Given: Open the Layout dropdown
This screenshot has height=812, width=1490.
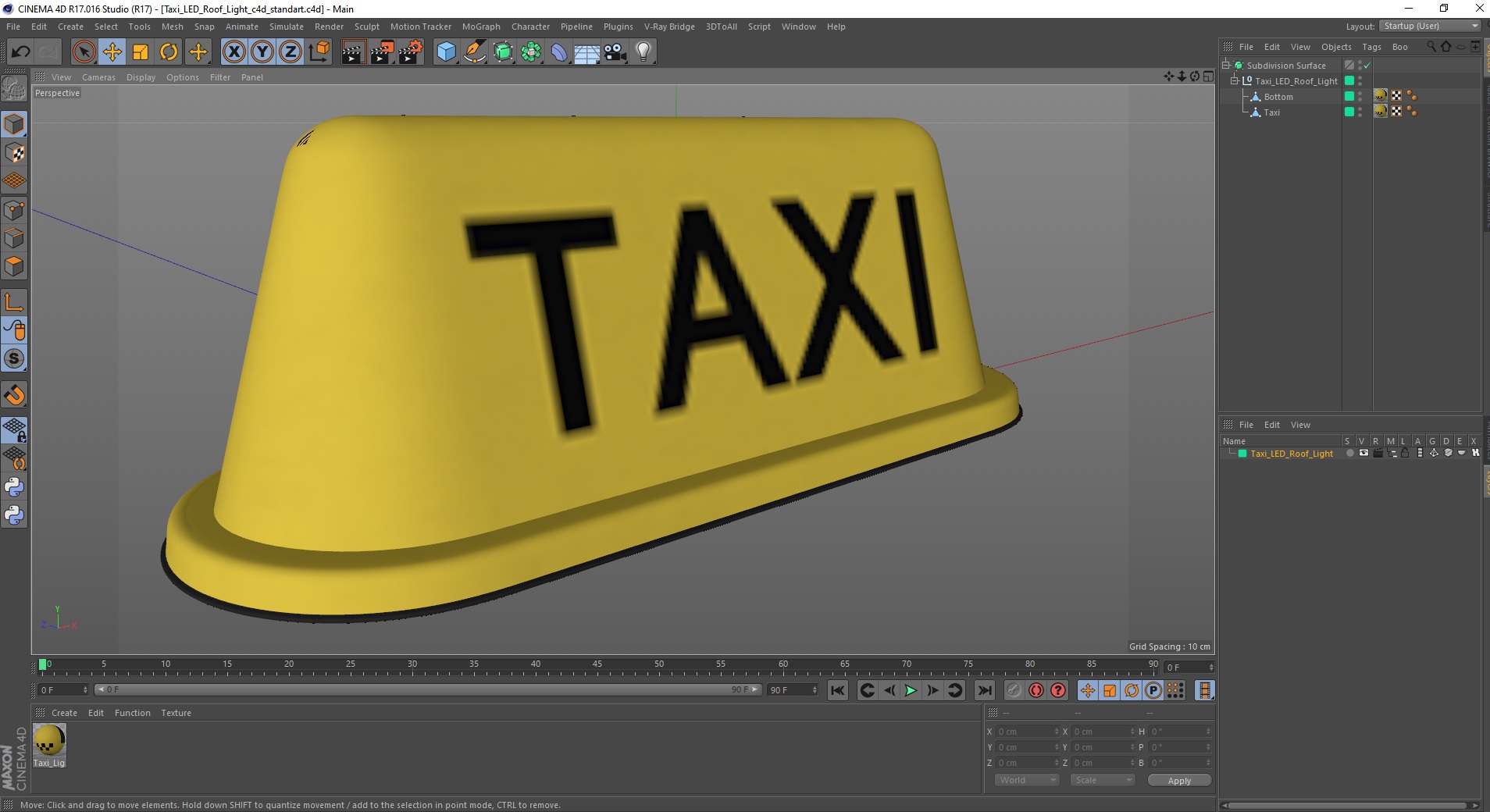Looking at the screenshot, I should [1430, 26].
